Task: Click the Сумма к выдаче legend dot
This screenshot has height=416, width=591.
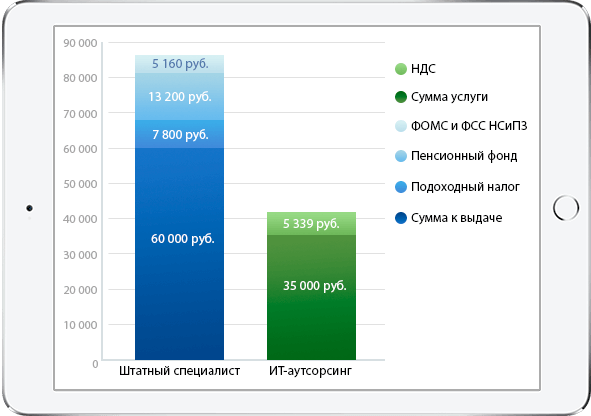Action: point(401,218)
